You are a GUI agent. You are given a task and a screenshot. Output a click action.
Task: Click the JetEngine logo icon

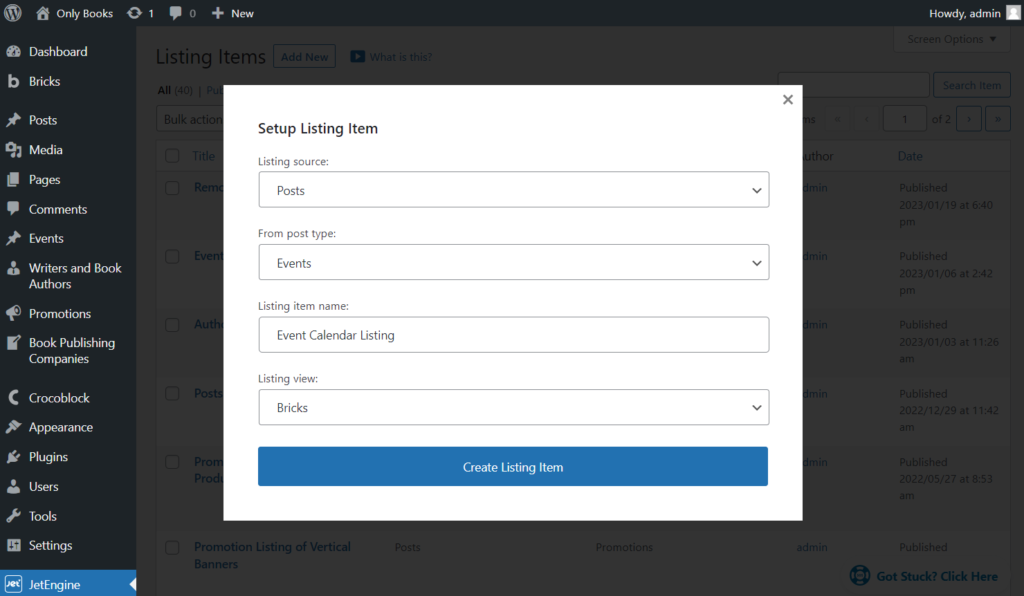click(x=13, y=584)
